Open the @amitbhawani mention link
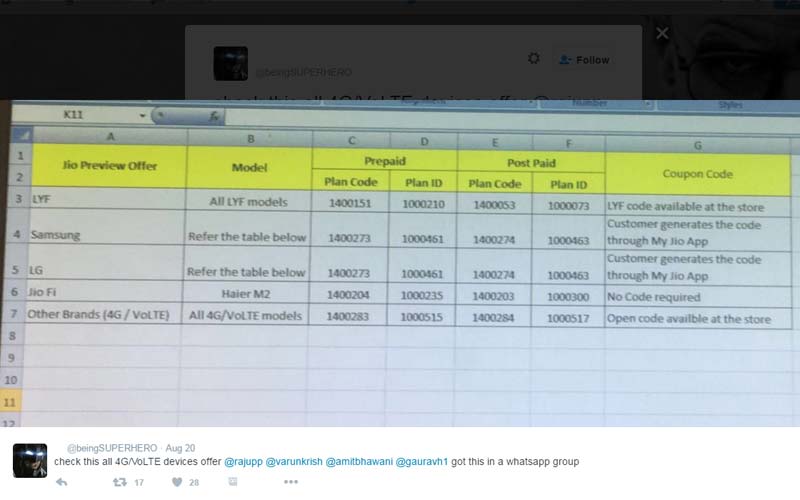The width and height of the screenshot is (800, 500). [x=359, y=462]
